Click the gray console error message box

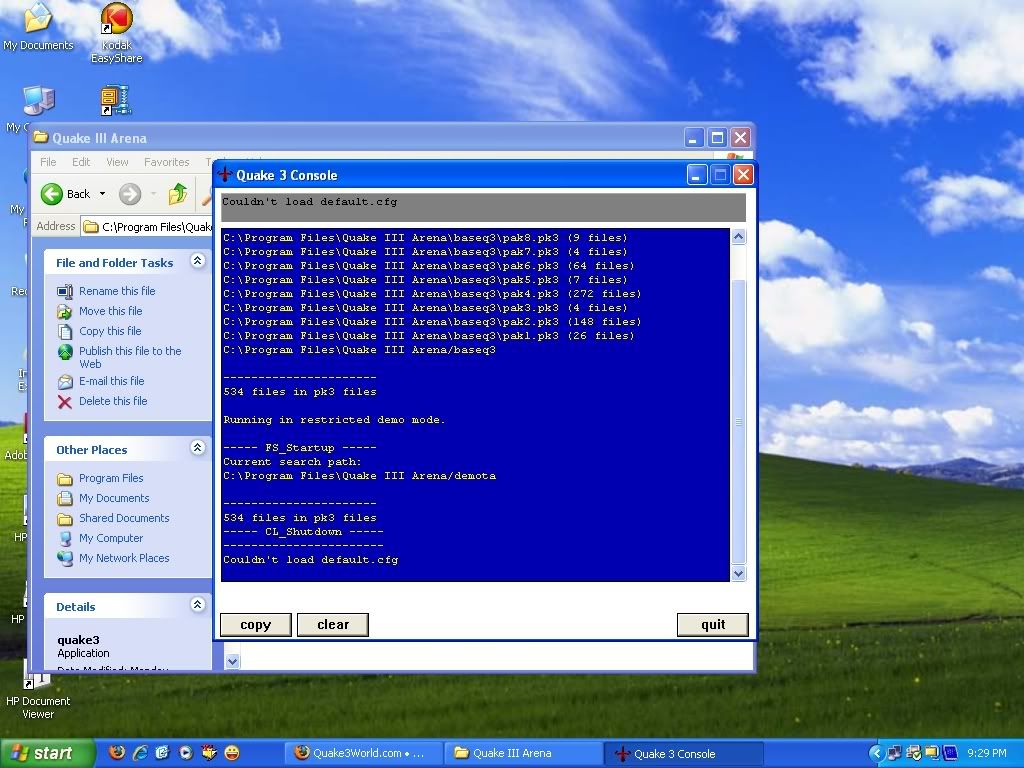tap(483, 207)
